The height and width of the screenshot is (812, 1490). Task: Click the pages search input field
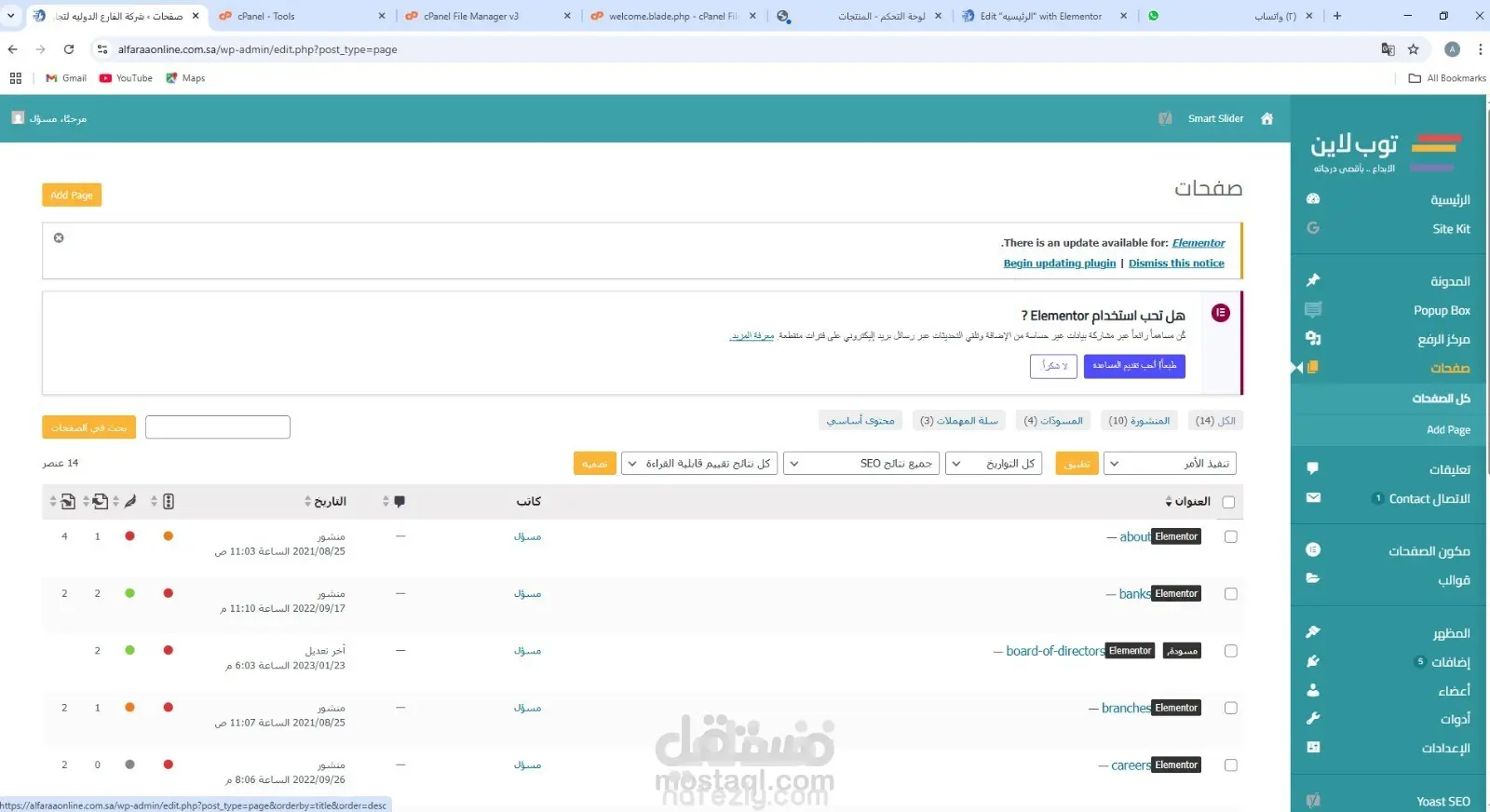[218, 427]
